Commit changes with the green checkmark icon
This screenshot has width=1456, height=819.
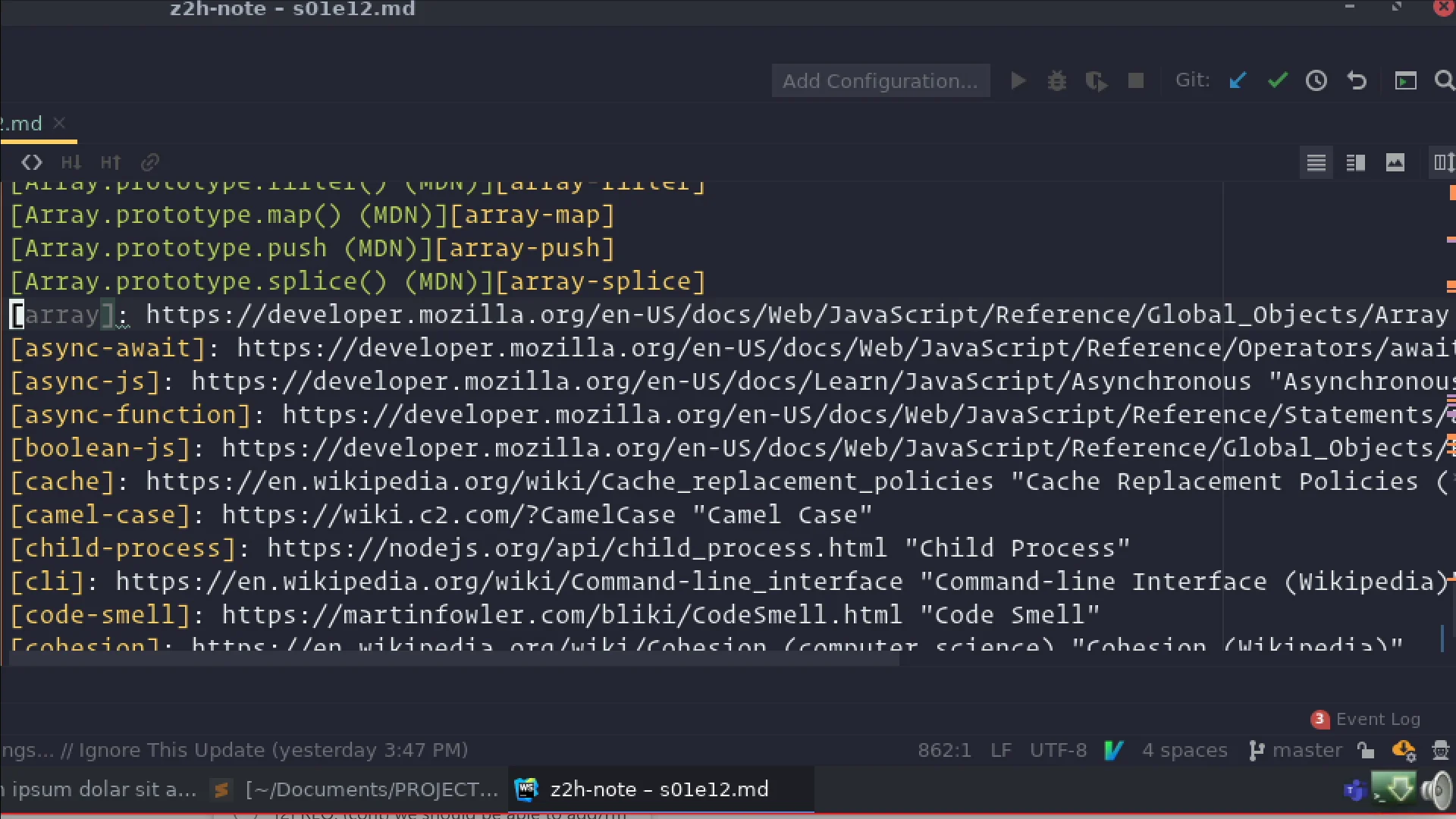pos(1277,80)
